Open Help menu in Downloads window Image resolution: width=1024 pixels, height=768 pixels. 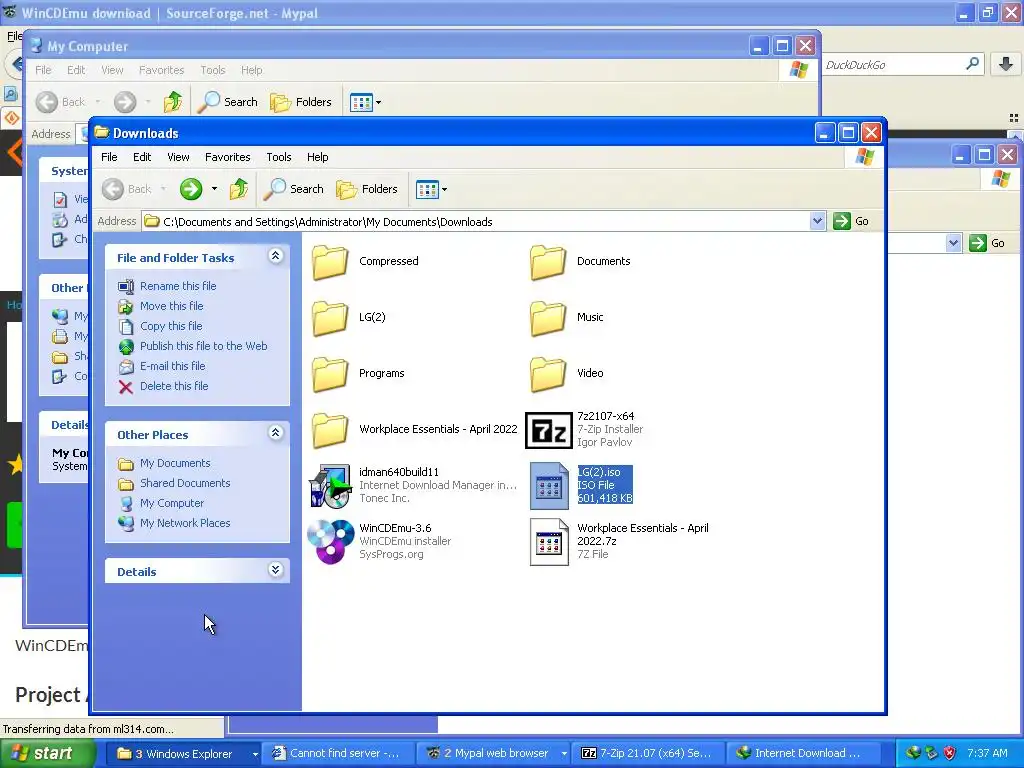tap(317, 157)
